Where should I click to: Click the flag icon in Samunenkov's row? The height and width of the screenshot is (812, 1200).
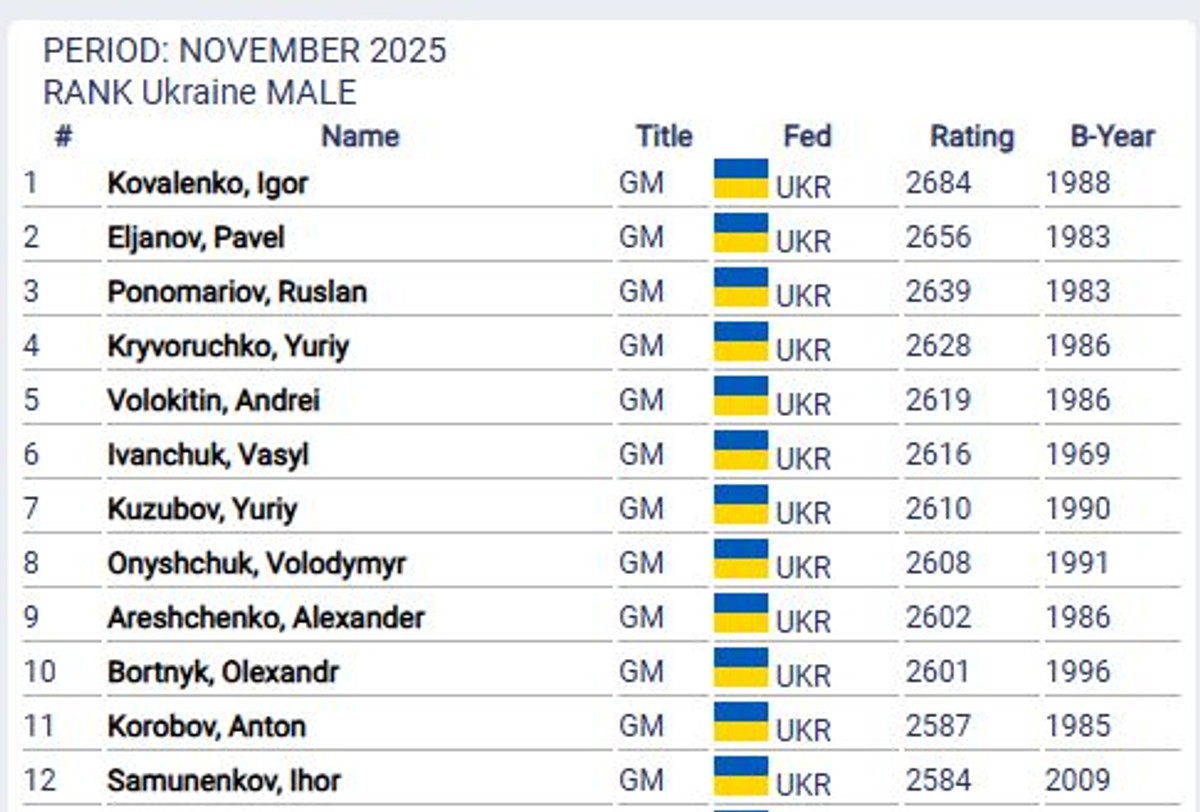741,775
